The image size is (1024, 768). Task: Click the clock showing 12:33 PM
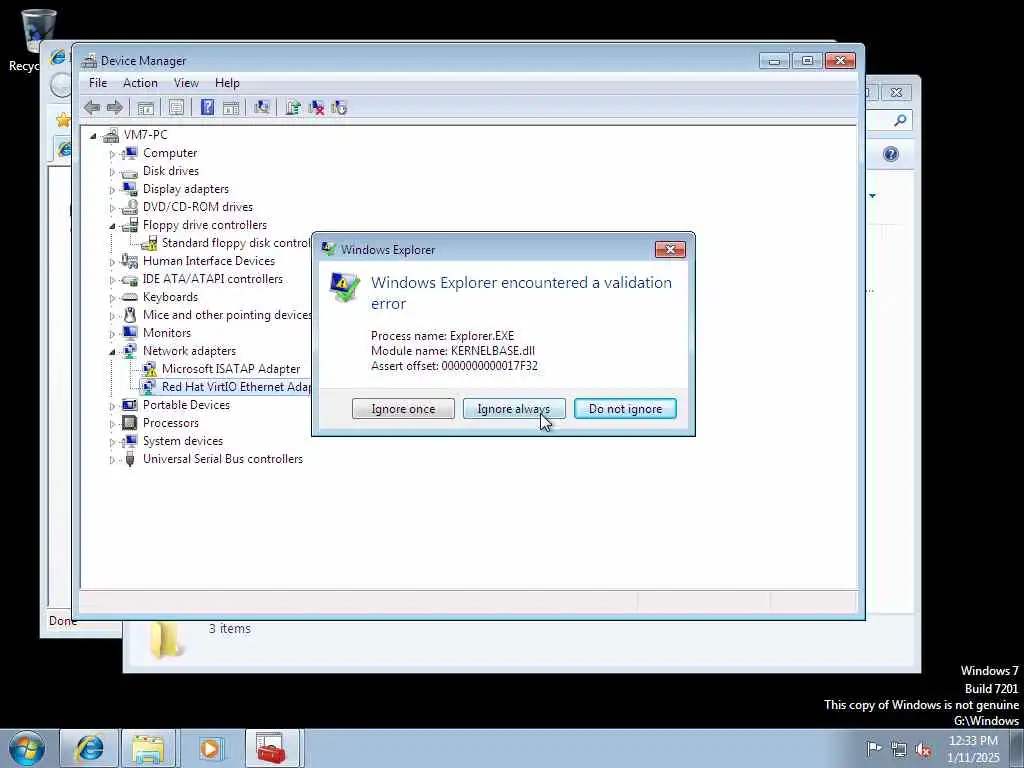pos(973,741)
